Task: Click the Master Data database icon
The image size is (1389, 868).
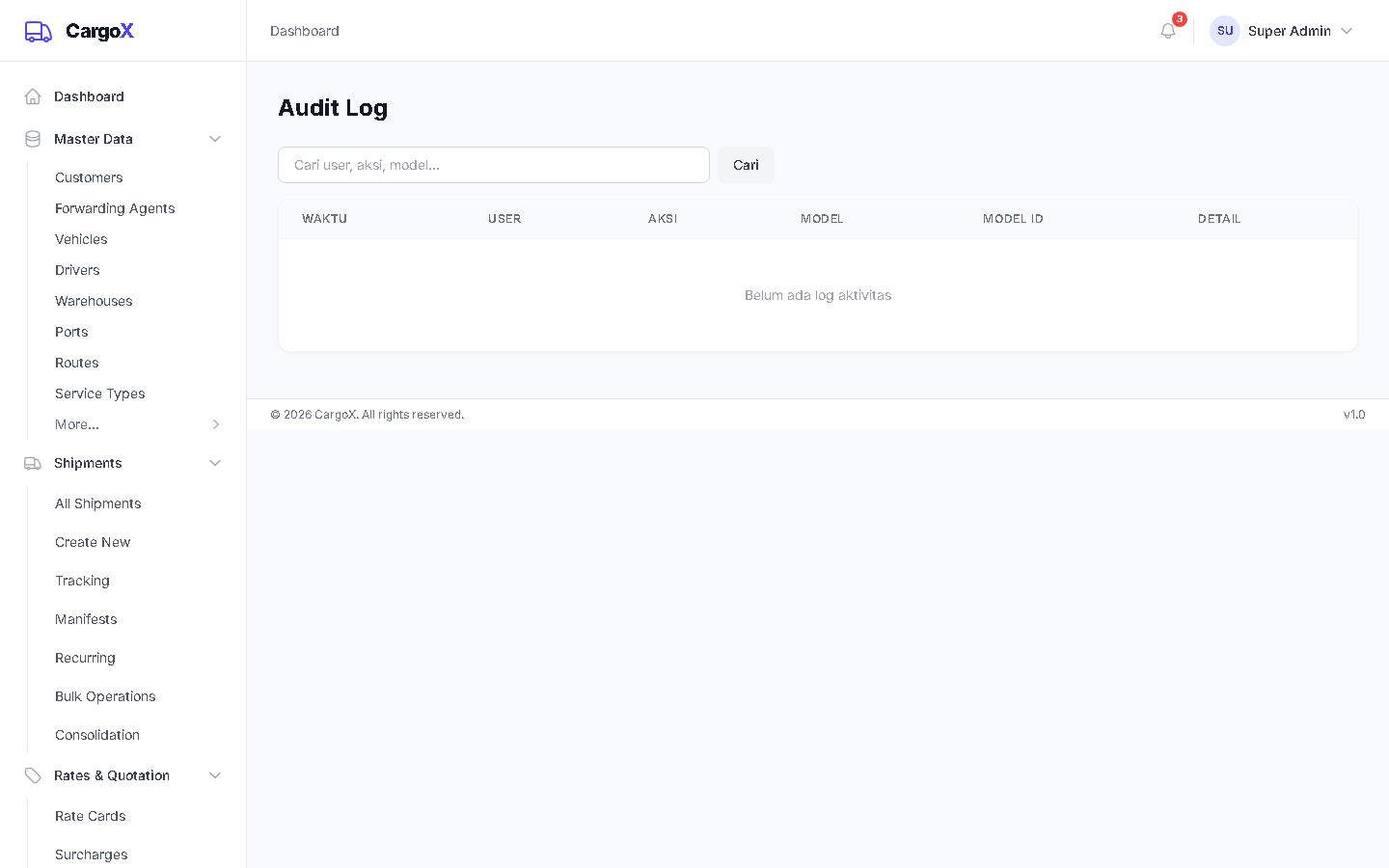Action: pyautogui.click(x=33, y=139)
